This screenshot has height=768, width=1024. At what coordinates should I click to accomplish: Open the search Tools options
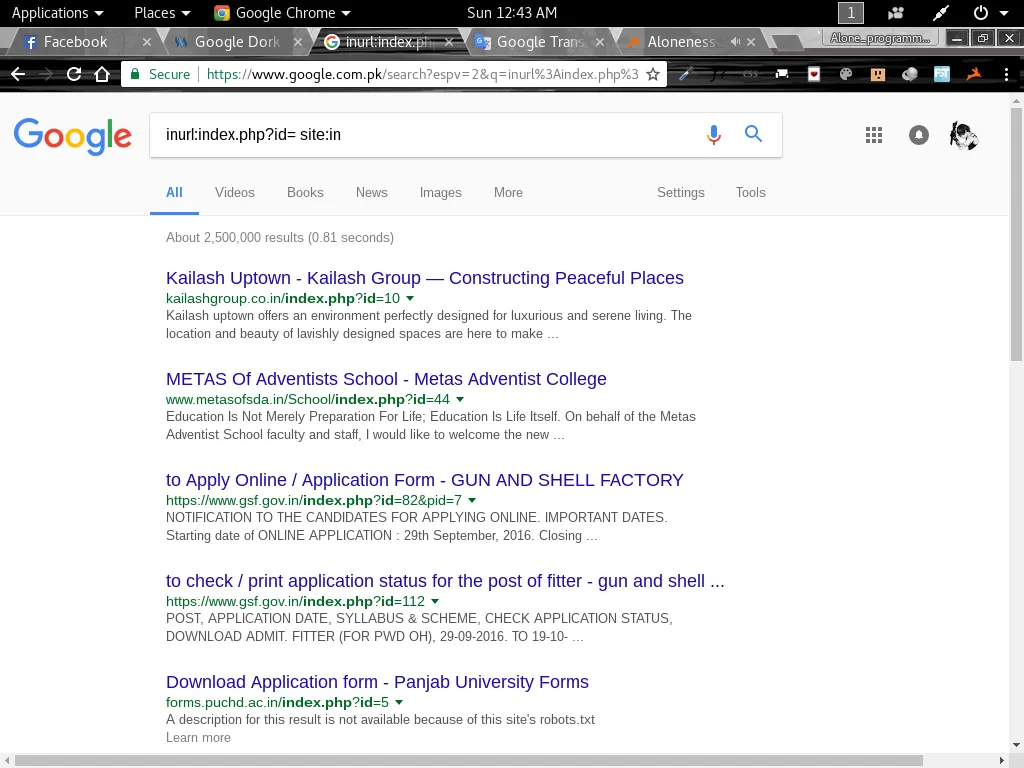(x=750, y=193)
